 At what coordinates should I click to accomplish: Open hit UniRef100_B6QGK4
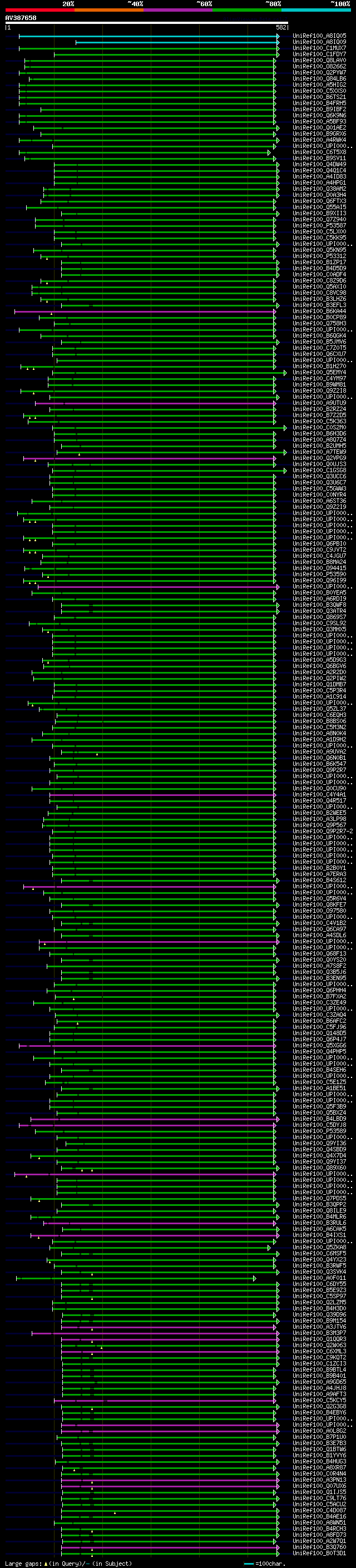pyautogui.click(x=319, y=335)
